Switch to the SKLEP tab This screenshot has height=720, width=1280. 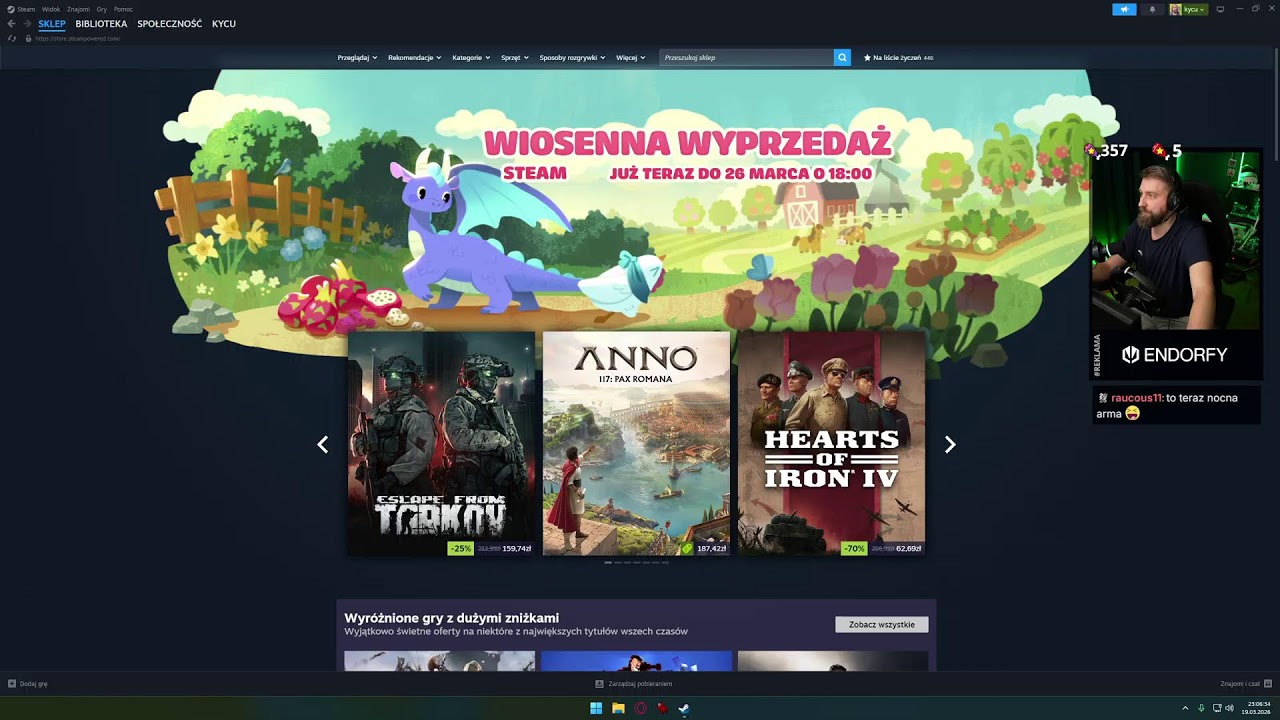52,24
